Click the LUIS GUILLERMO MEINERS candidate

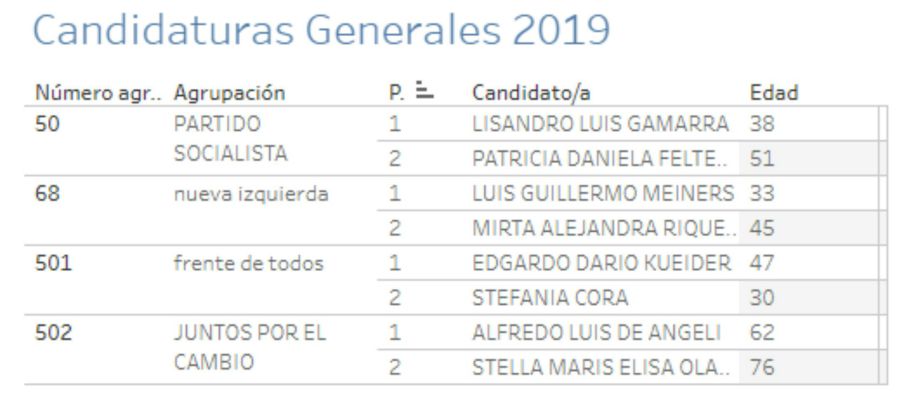pos(603,193)
